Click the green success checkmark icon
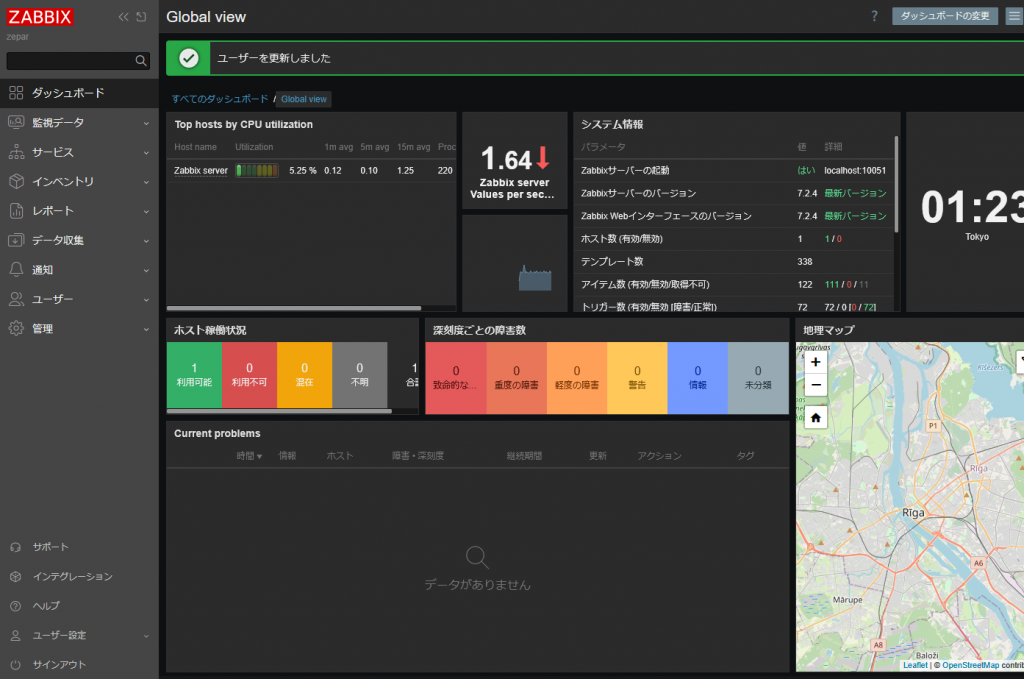Viewport: 1024px width, 679px height. (189, 58)
